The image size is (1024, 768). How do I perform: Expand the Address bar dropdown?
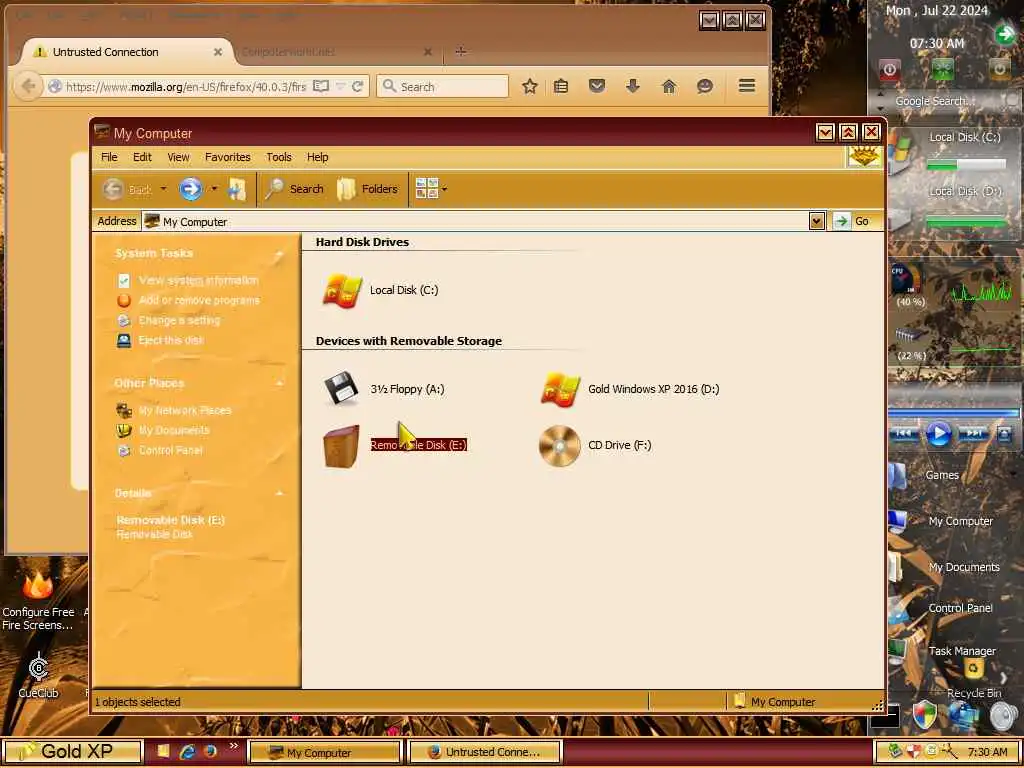tap(816, 221)
